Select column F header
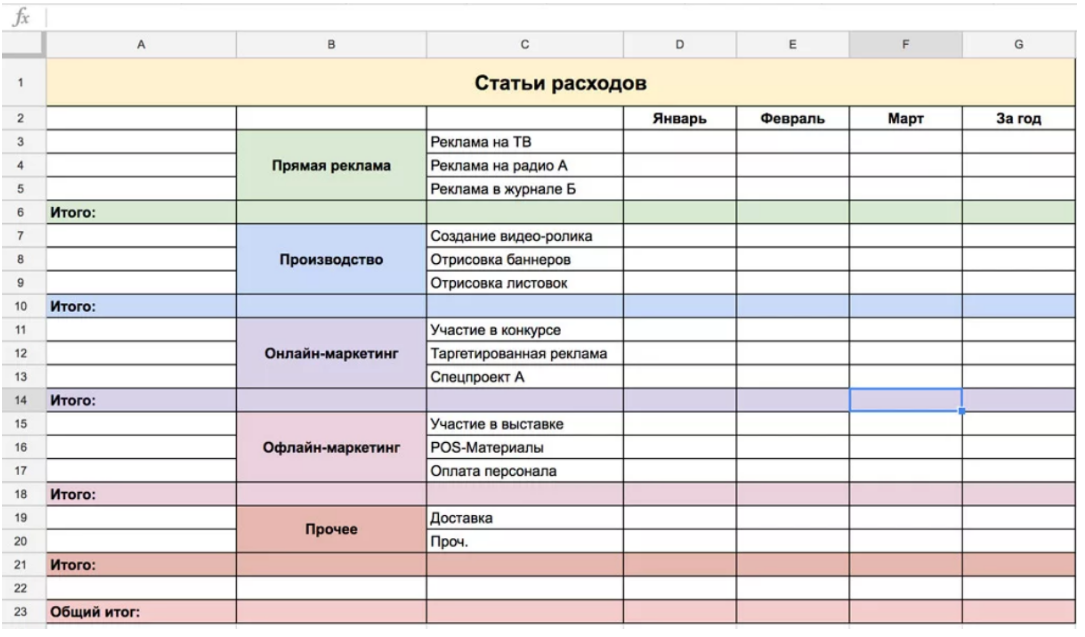This screenshot has width=1085, height=637. pos(905,44)
